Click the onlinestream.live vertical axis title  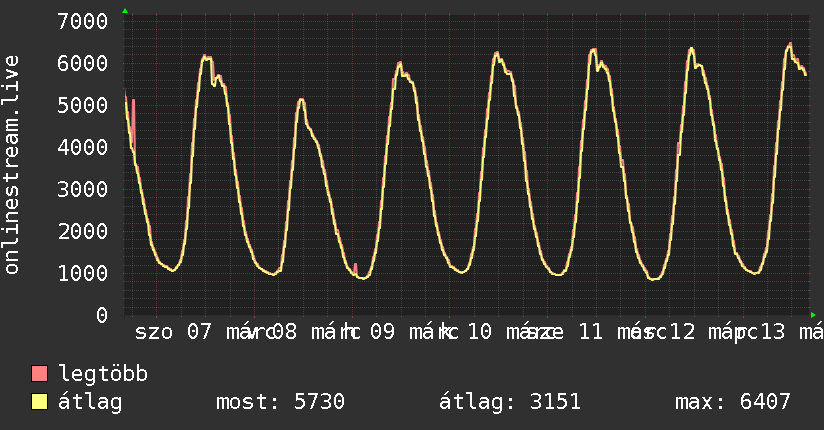click(12, 165)
